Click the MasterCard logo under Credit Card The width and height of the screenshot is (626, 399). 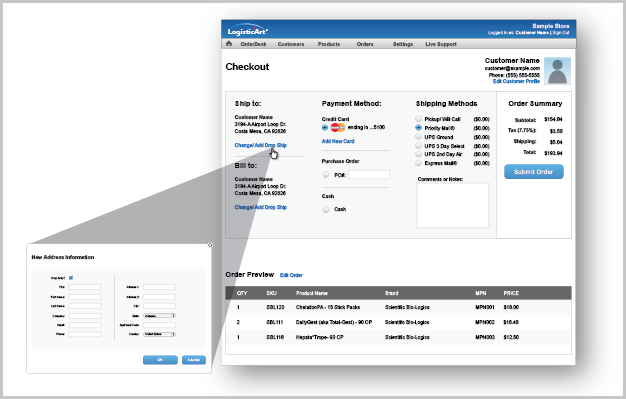pyautogui.click(x=338, y=128)
